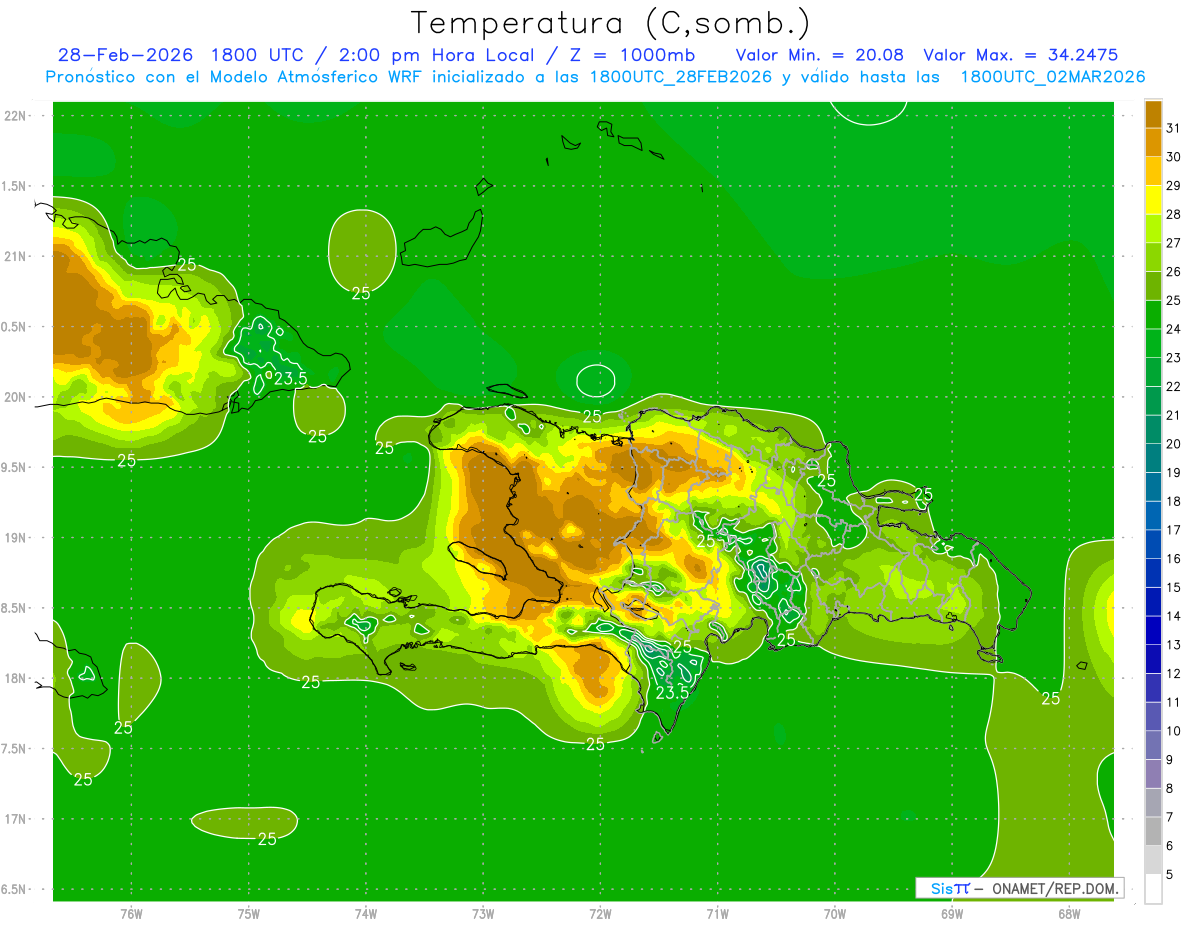Pick the gray legend swatch between 6 and 7
This screenshot has height=927, width=1200.
point(1153,831)
